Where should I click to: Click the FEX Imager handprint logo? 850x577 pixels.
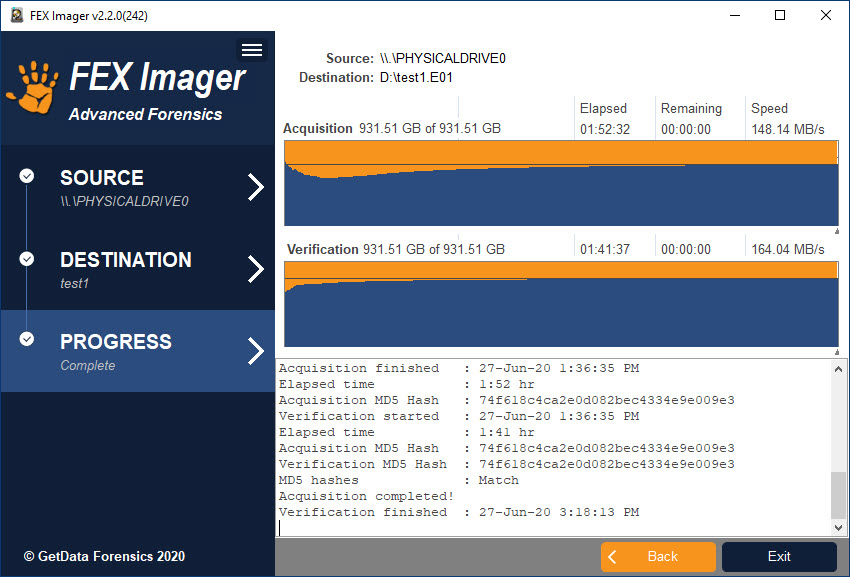coord(33,89)
